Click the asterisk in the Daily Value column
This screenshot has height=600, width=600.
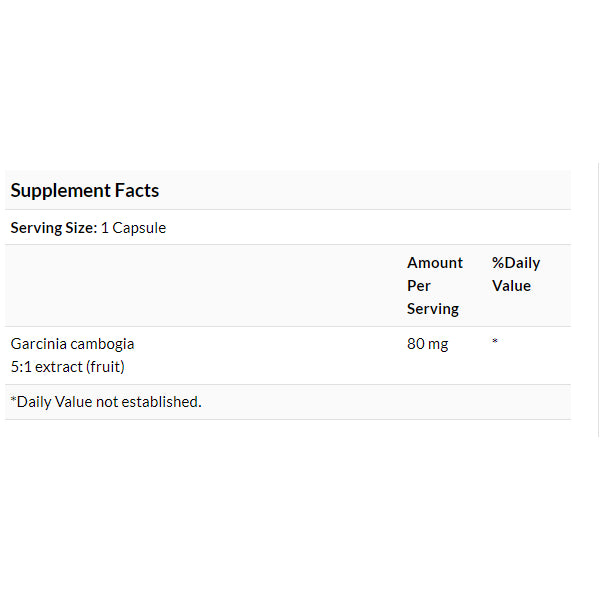click(x=495, y=344)
